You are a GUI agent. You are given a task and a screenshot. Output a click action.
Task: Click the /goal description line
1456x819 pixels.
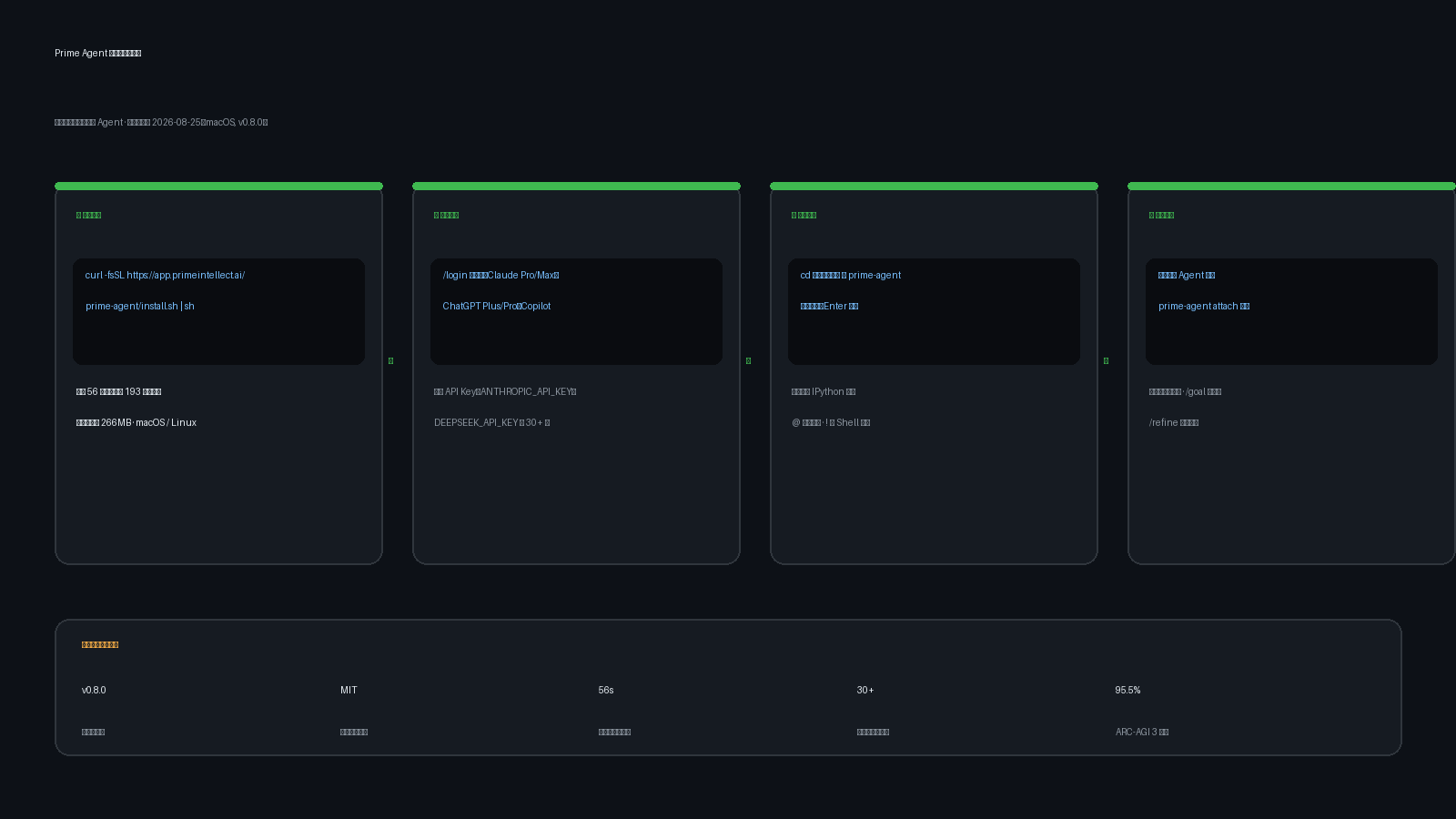pos(1185,391)
